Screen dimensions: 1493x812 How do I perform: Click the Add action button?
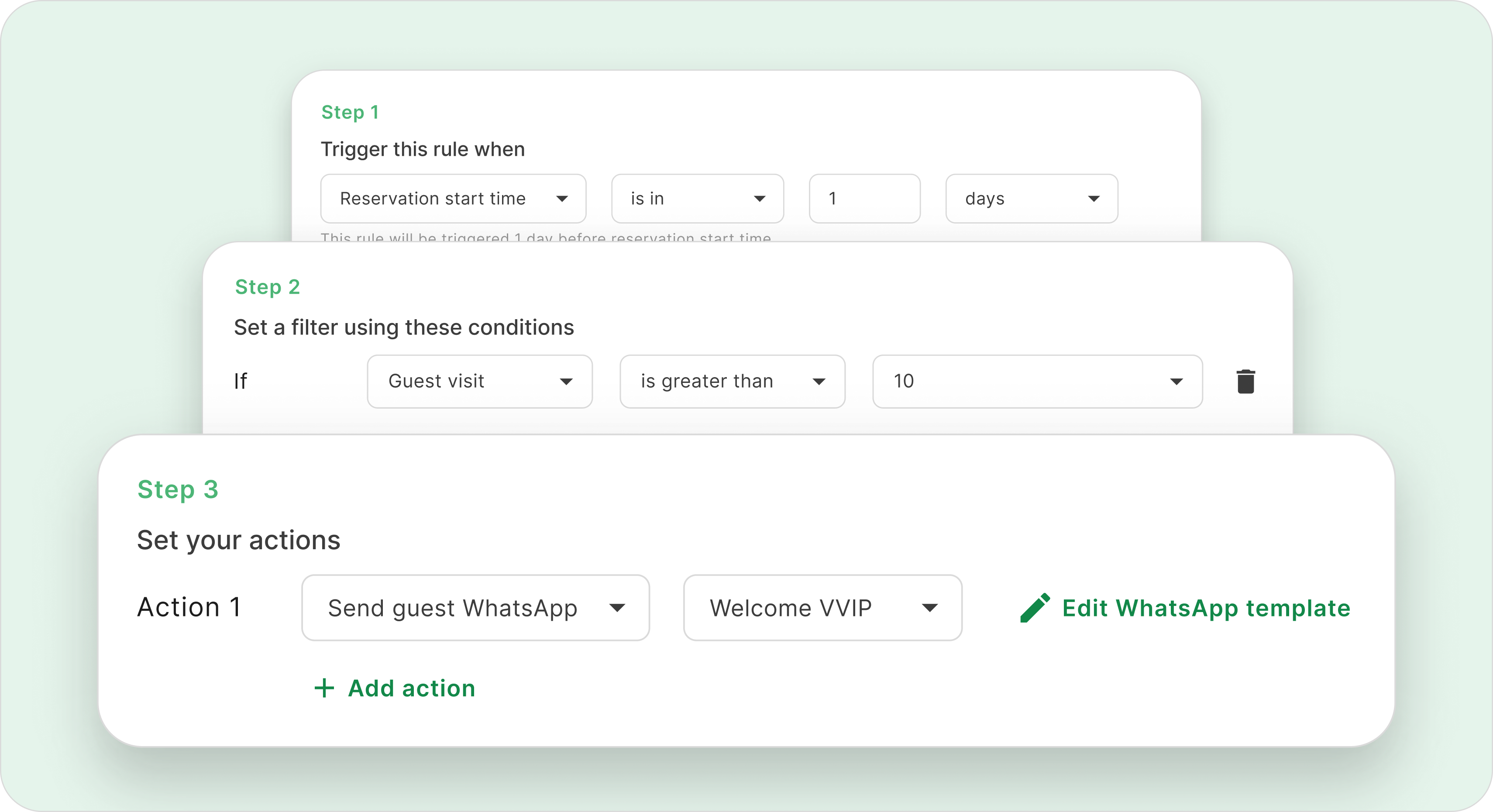pos(411,688)
